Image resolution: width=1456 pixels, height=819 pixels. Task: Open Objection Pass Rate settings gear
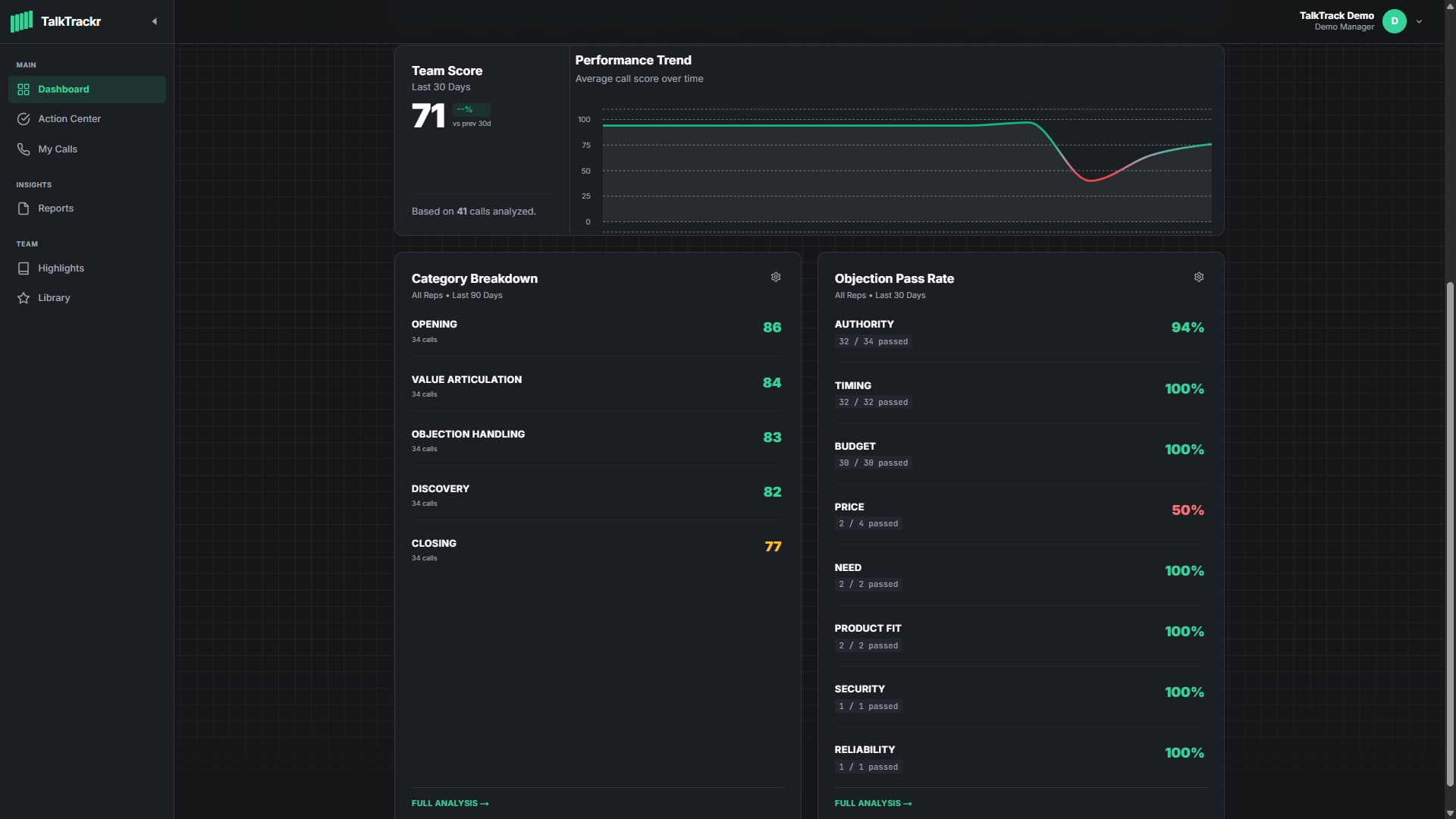(x=1199, y=278)
